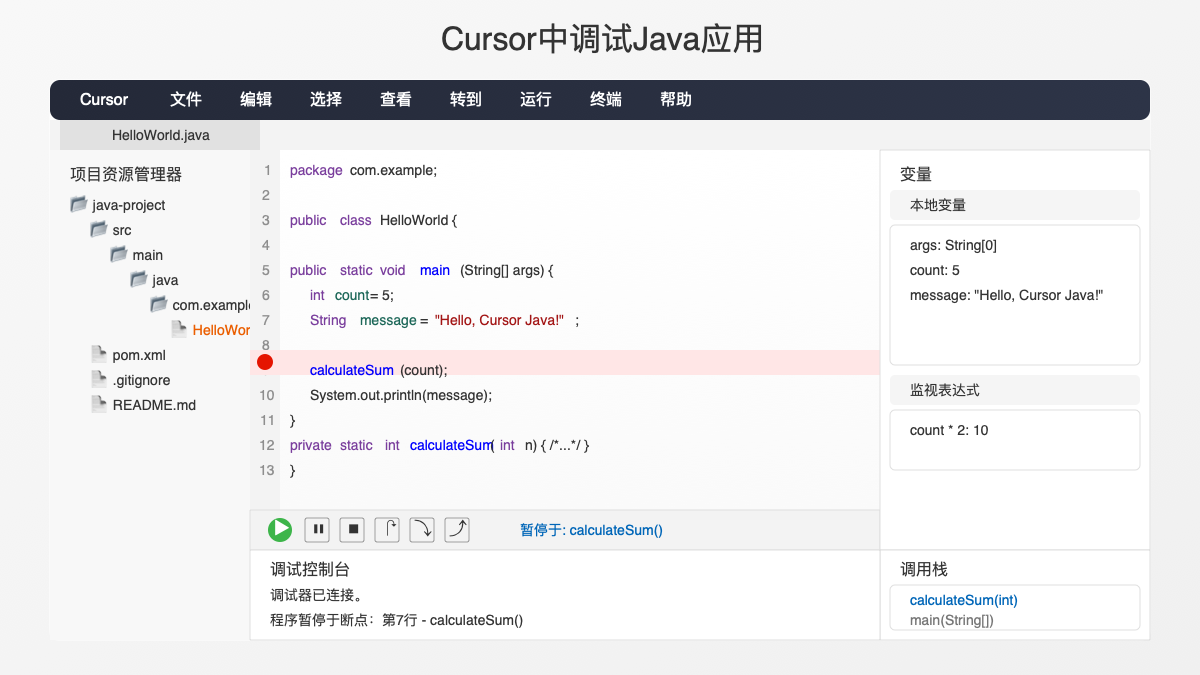This screenshot has width=1200, height=675.
Task: Open the 文件 menu
Action: (186, 100)
